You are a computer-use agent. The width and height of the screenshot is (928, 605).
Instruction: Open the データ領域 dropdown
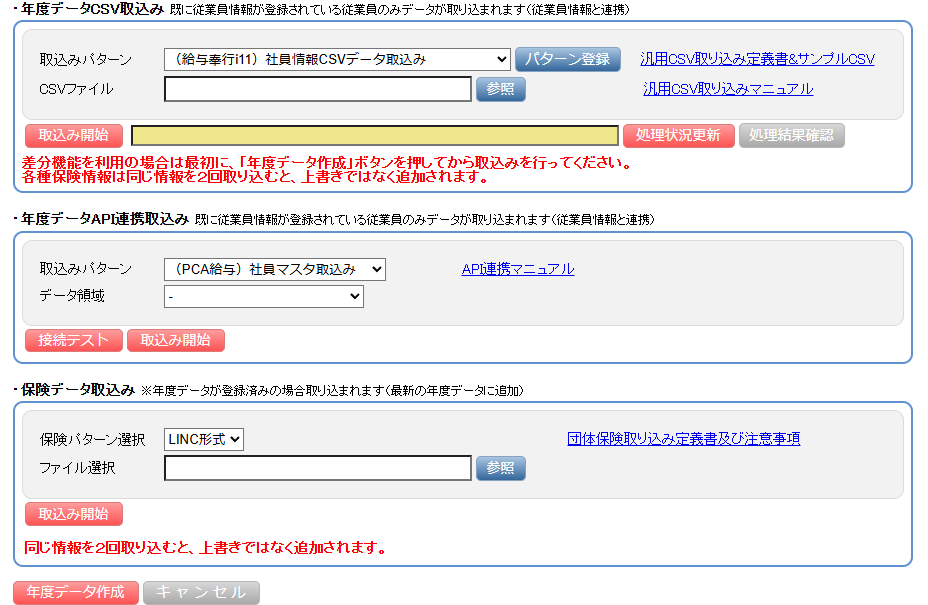click(264, 296)
